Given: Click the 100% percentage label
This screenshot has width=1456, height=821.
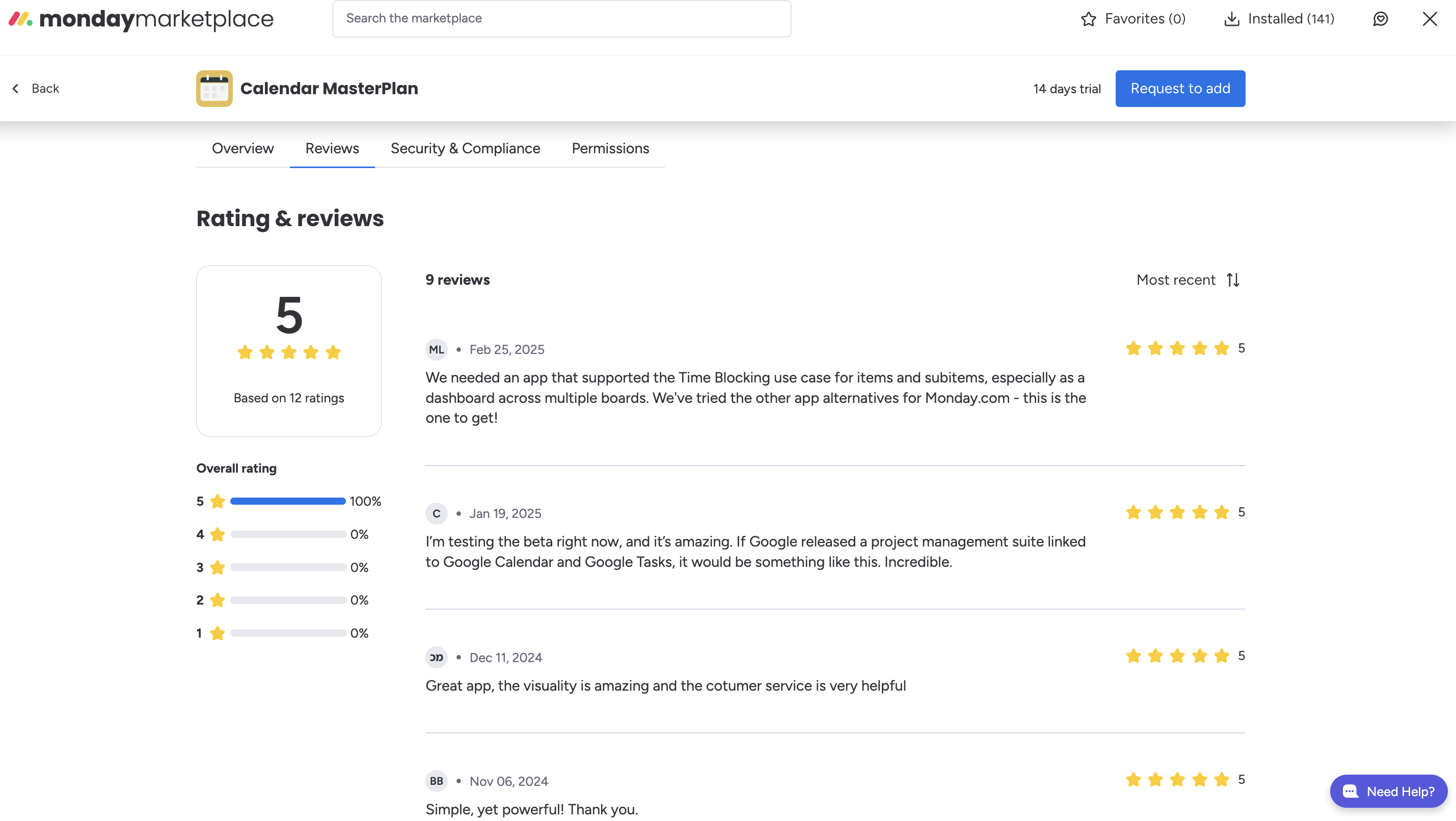Looking at the screenshot, I should 365,502.
